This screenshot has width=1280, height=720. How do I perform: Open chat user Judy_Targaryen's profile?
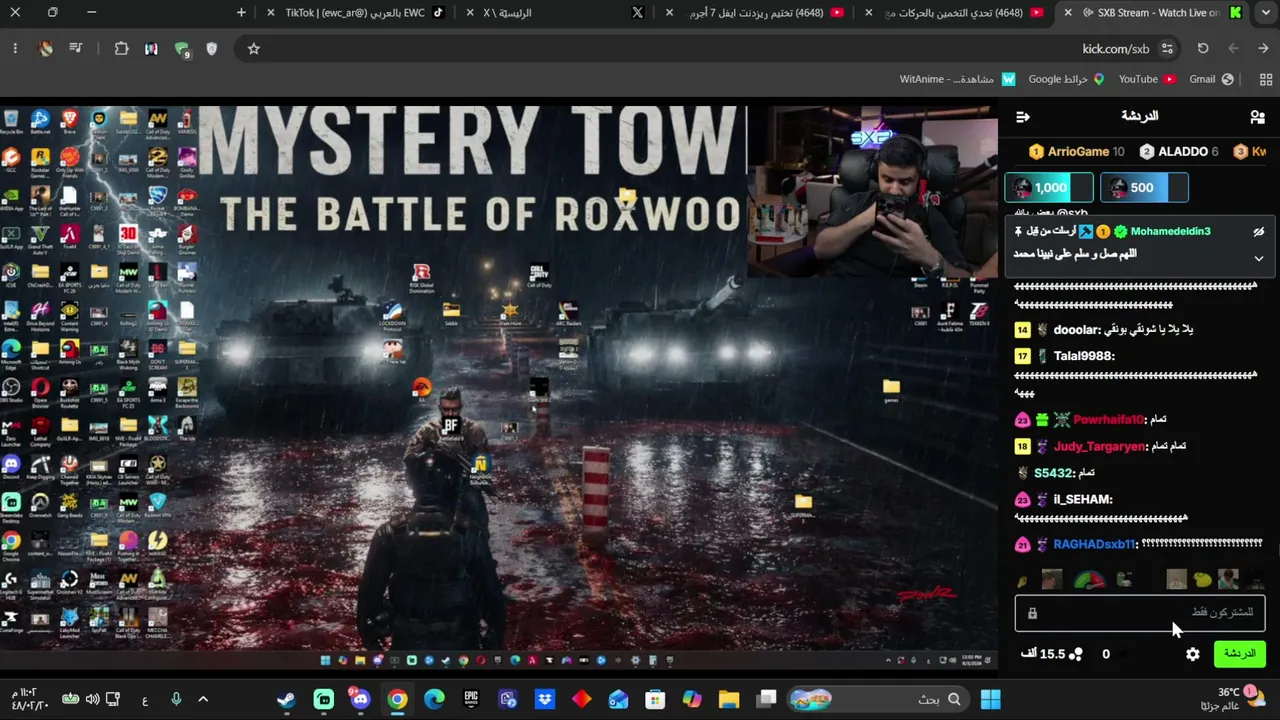click(1099, 447)
